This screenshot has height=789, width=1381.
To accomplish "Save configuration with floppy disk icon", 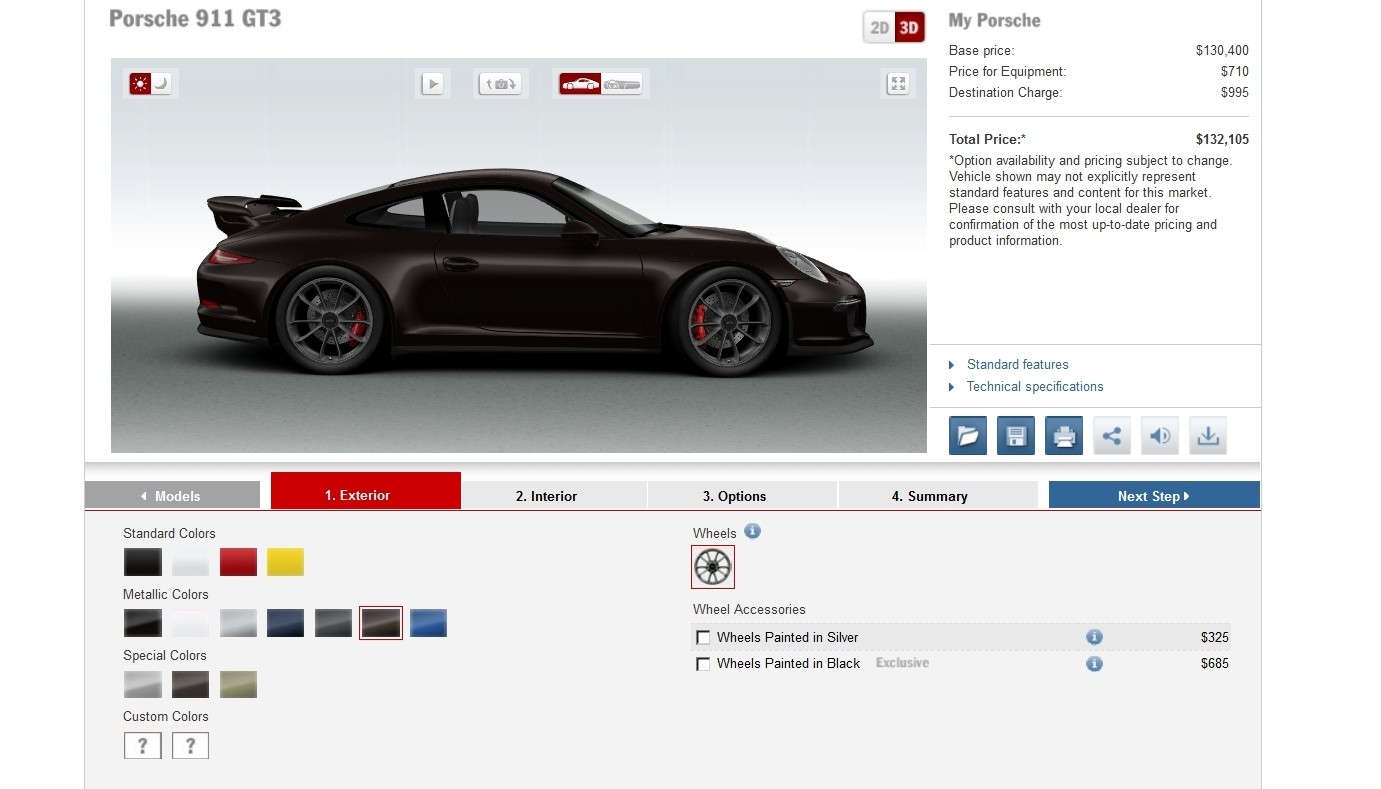I will tap(1016, 436).
